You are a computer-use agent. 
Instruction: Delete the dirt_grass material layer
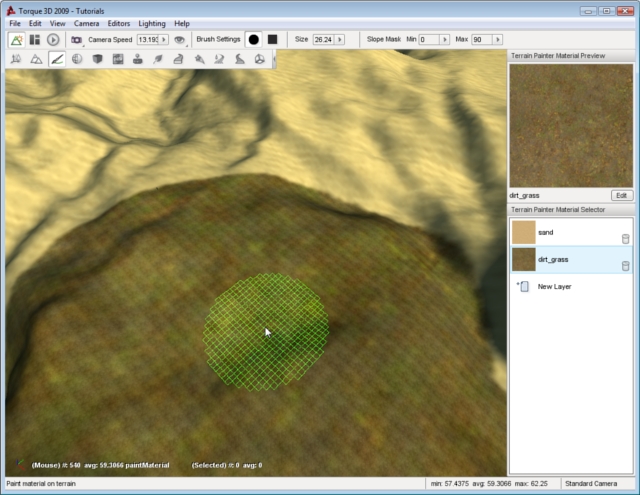pos(625,265)
